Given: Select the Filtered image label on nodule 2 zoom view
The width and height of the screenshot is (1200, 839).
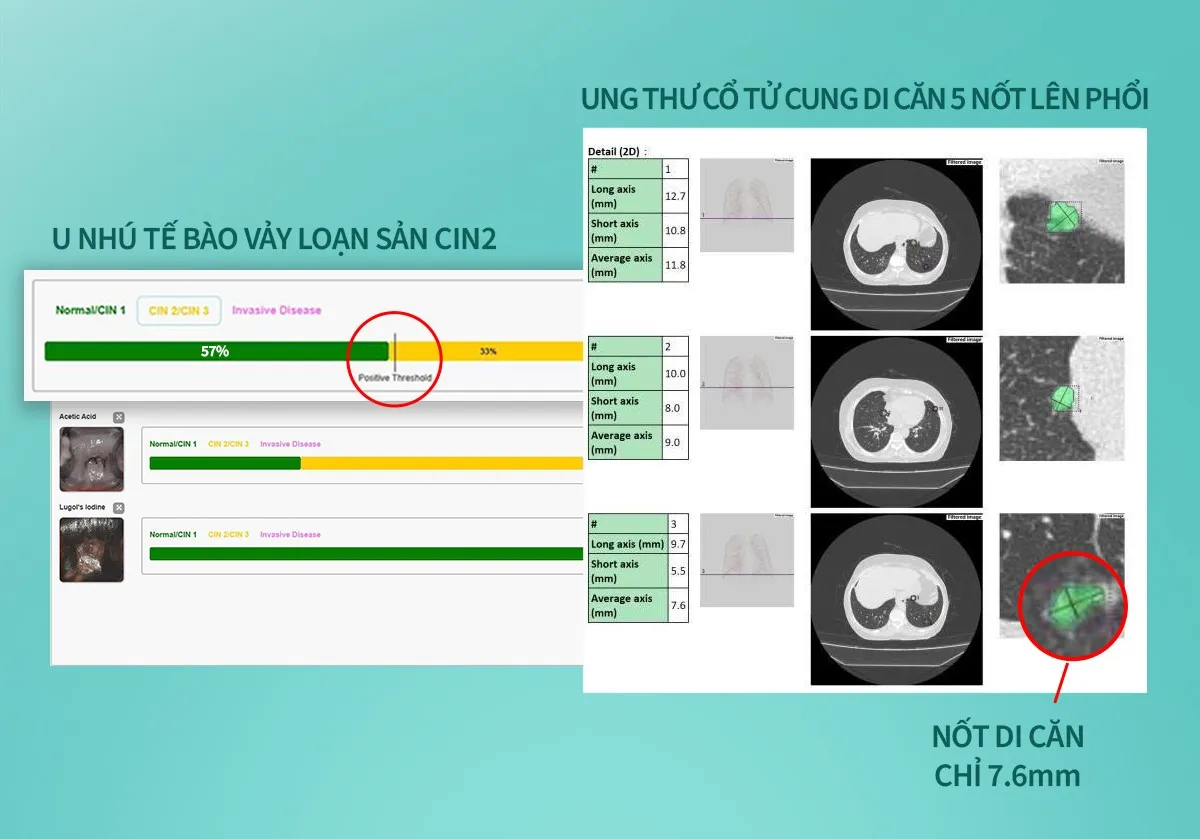Looking at the screenshot, I should click(1113, 336).
